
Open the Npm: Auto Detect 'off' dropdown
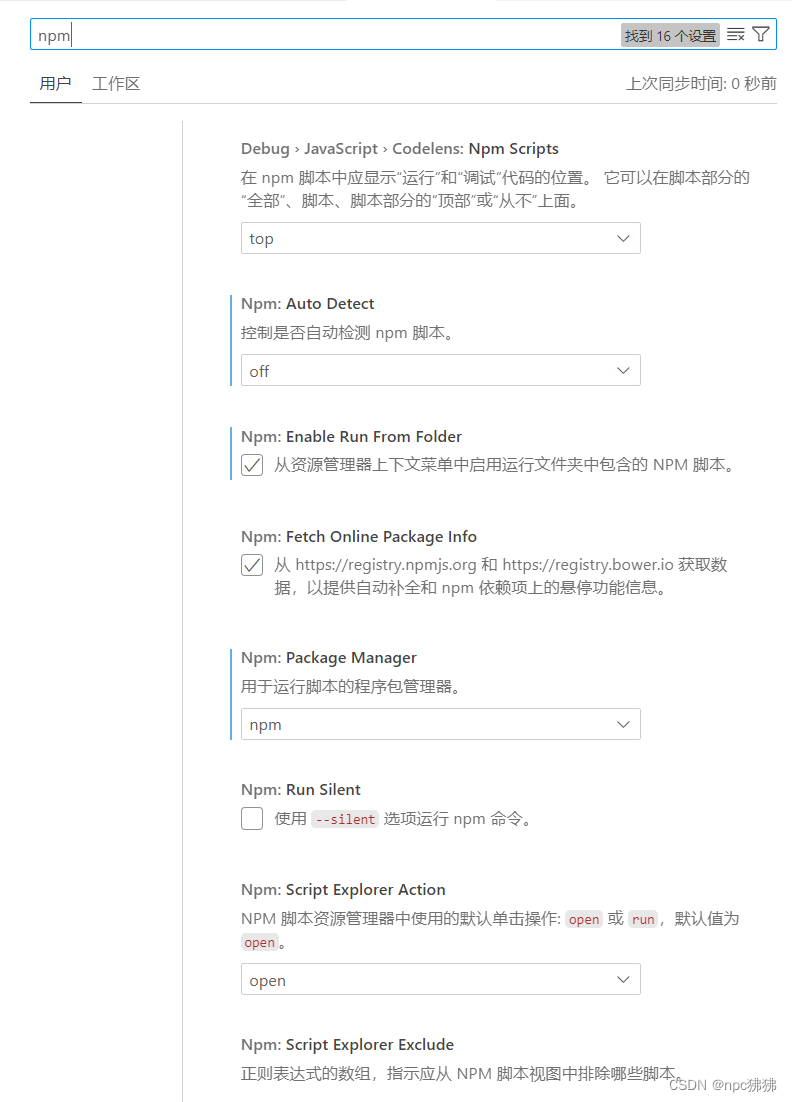(440, 370)
